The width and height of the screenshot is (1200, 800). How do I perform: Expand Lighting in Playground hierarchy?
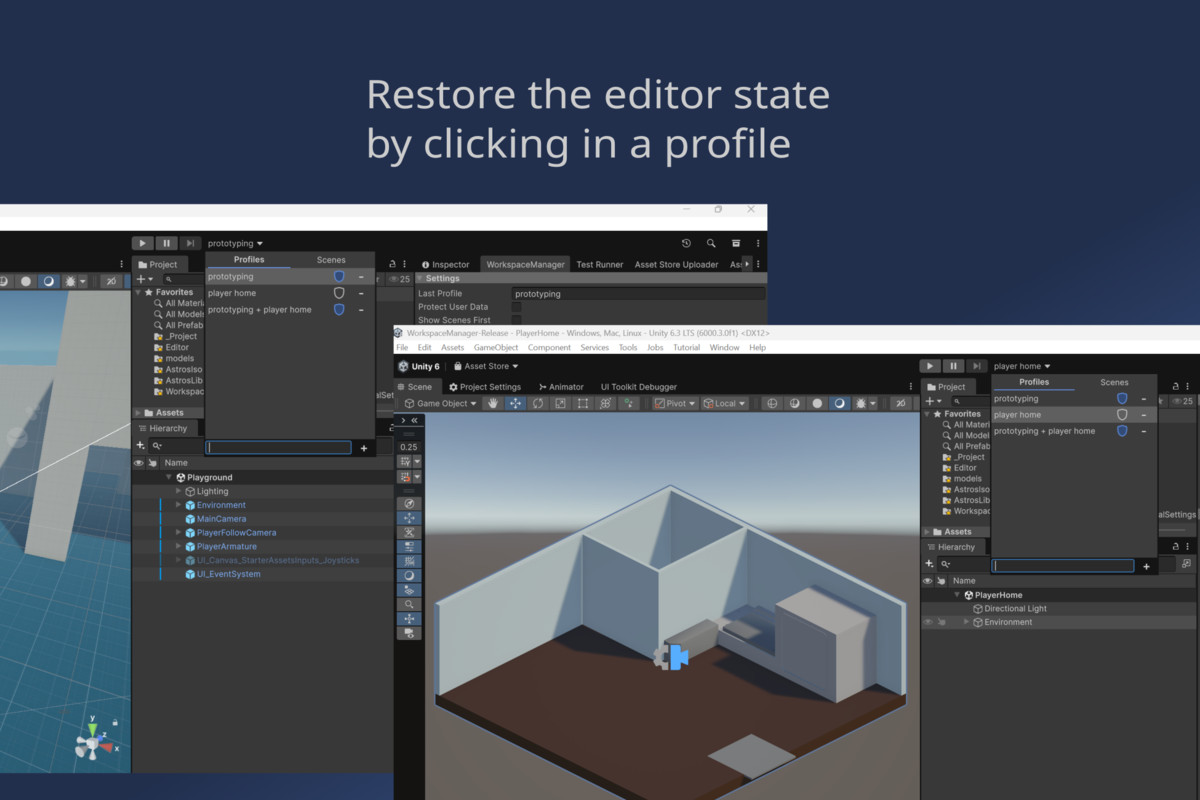[x=178, y=491]
